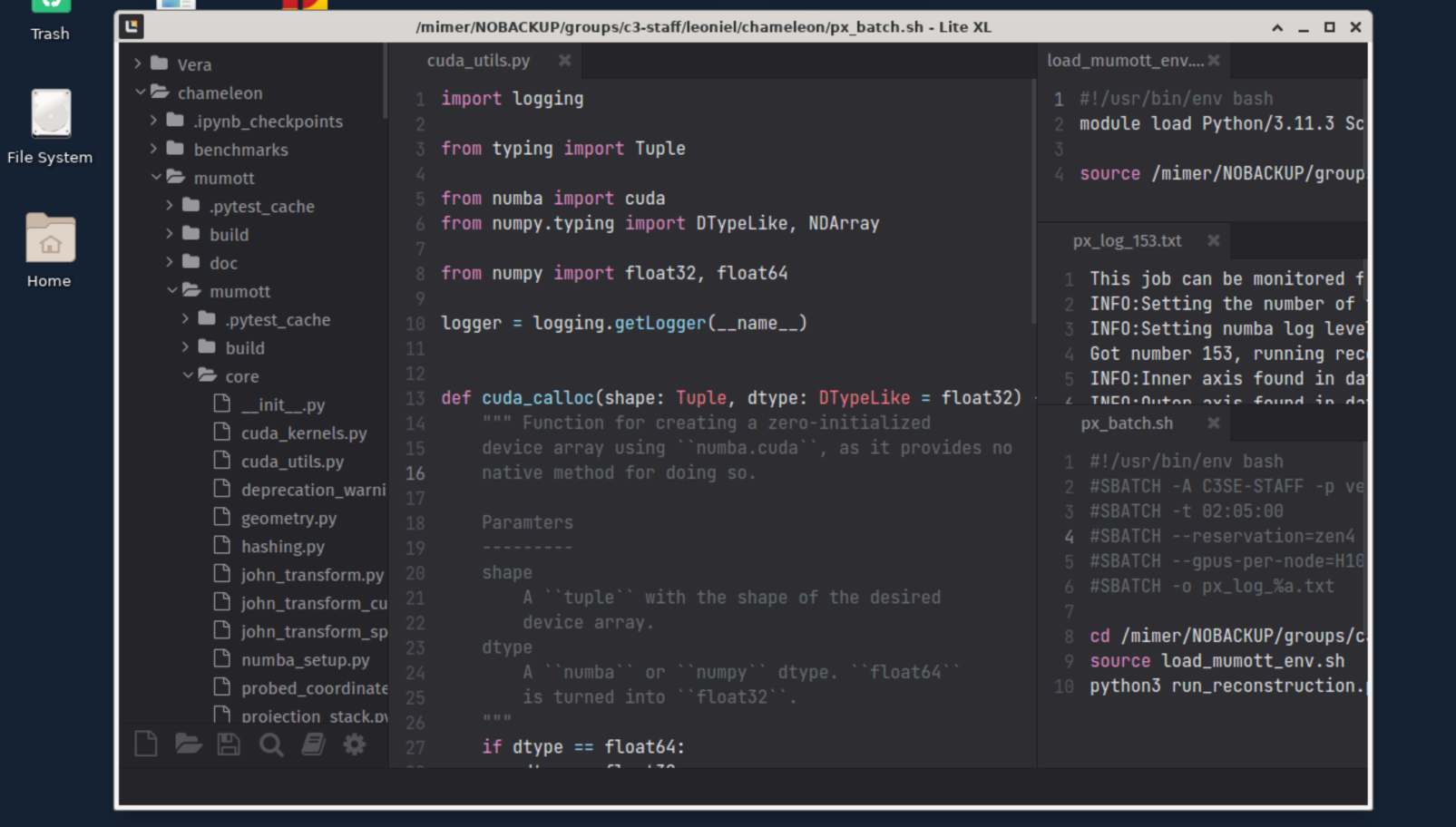1456x827 pixels.
Task: Click 'source load_mumott_env.sh' line in px_batch.sh
Action: tap(1217, 660)
